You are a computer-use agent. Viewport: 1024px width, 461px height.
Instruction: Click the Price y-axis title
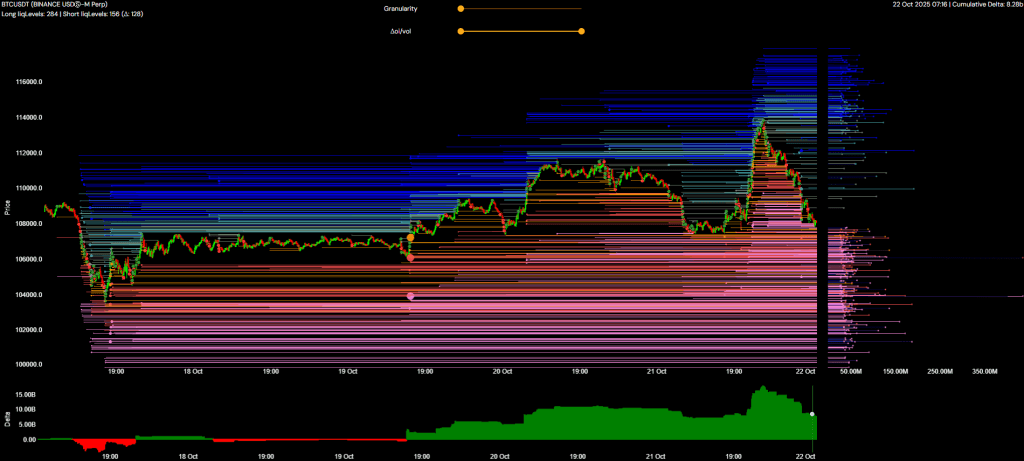(7, 209)
